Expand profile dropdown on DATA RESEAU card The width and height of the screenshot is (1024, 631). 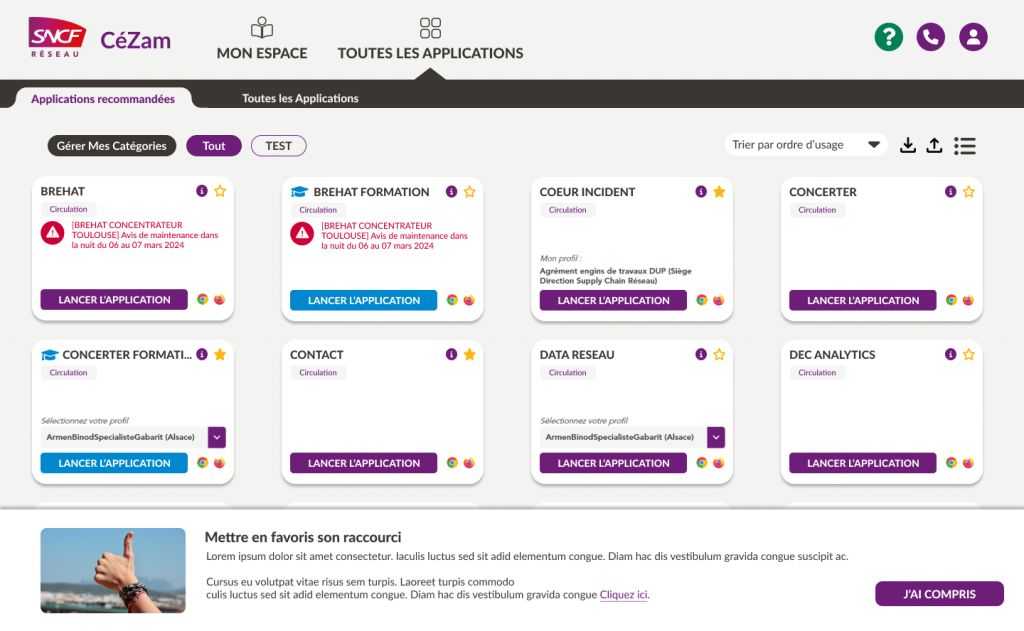[x=716, y=437]
